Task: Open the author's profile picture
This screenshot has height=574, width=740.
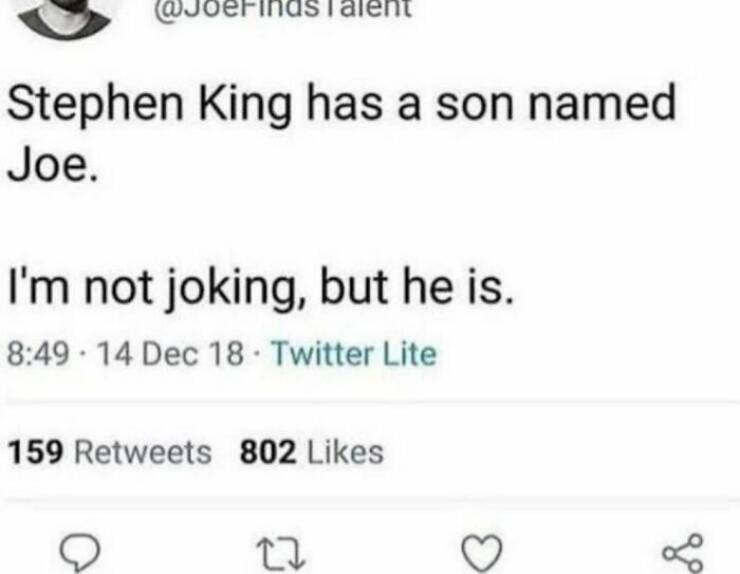Action: point(64,14)
